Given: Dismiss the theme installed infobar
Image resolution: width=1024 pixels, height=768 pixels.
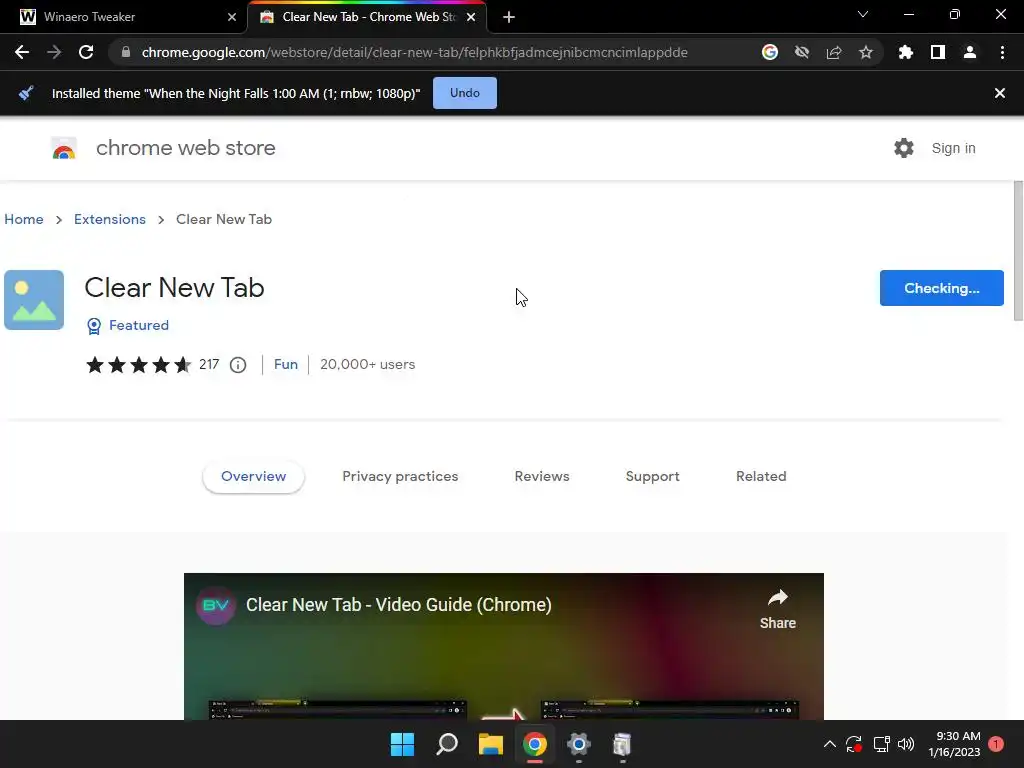Looking at the screenshot, I should click(999, 93).
